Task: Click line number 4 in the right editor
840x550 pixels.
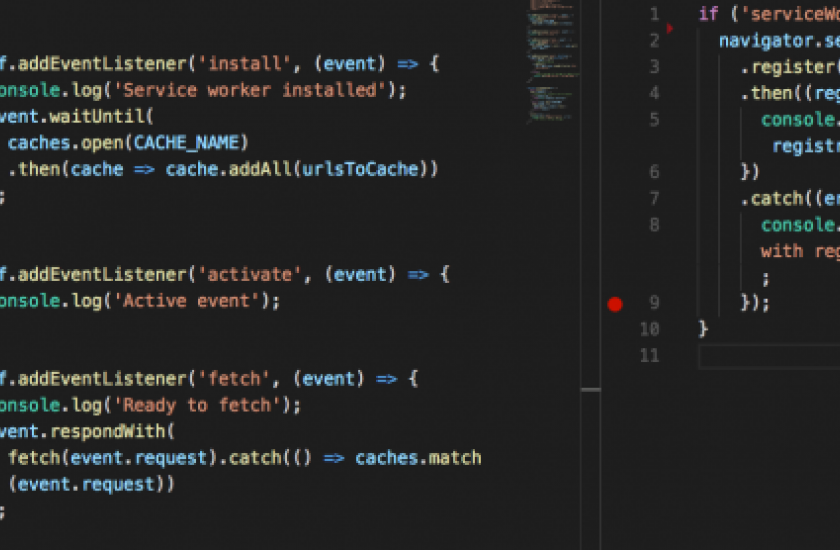Action: pyautogui.click(x=654, y=93)
